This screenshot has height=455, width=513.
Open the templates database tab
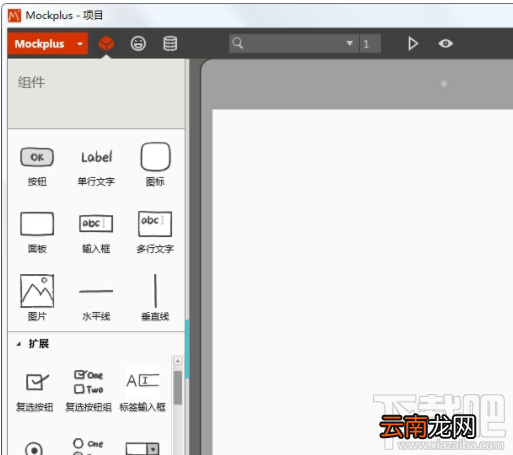[170, 44]
